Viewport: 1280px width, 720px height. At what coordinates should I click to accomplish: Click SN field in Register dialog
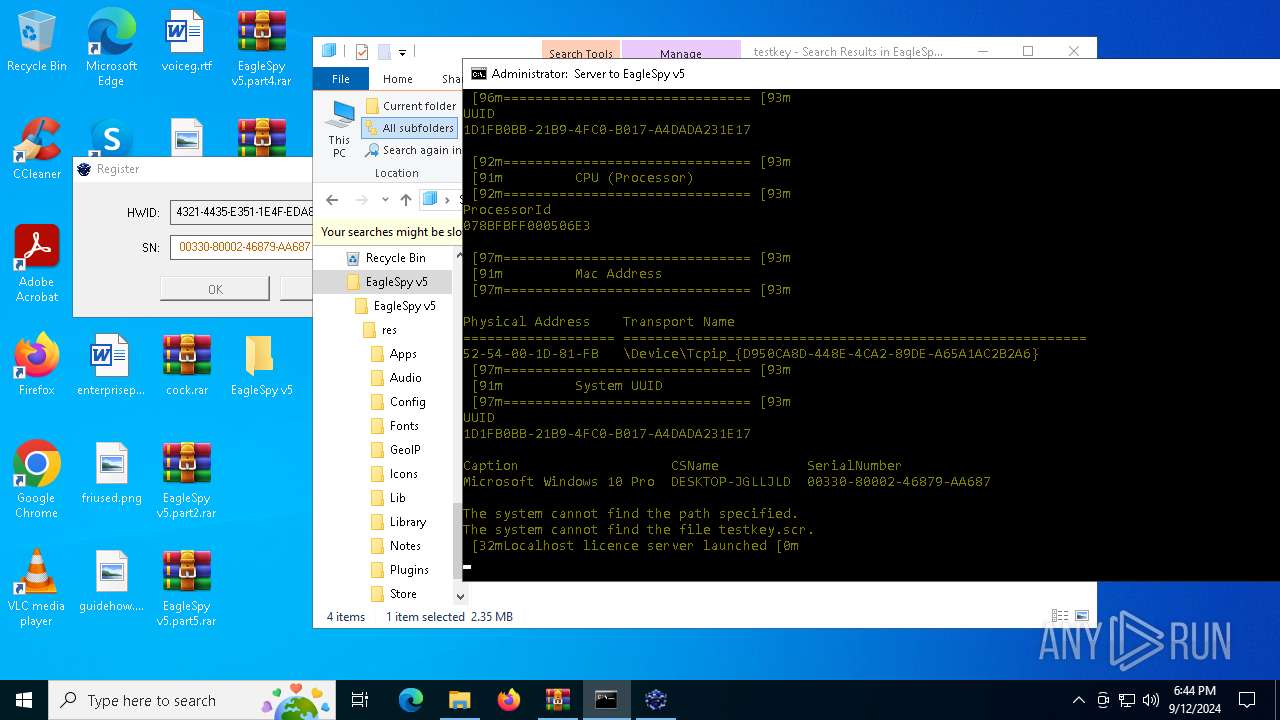[x=241, y=247]
